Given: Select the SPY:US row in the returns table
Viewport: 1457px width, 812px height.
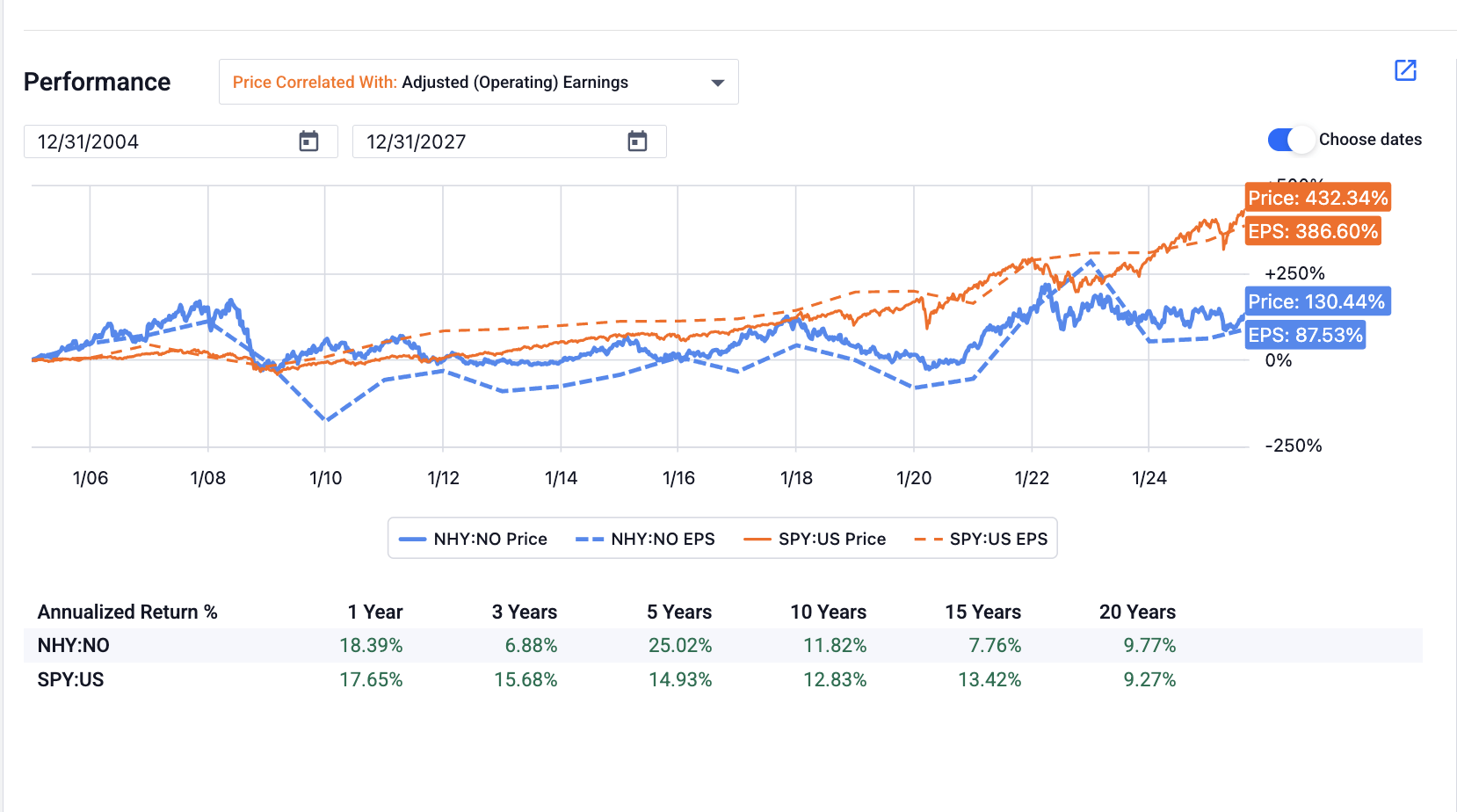Looking at the screenshot, I should pyautogui.click(x=70, y=679).
